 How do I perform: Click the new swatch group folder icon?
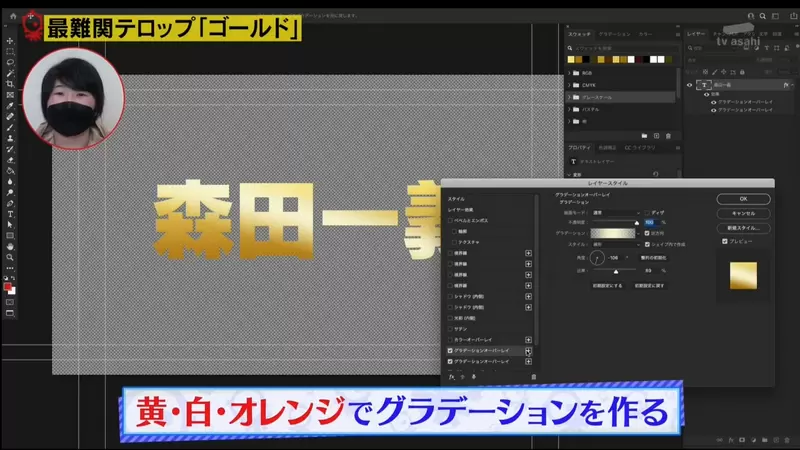coord(644,134)
